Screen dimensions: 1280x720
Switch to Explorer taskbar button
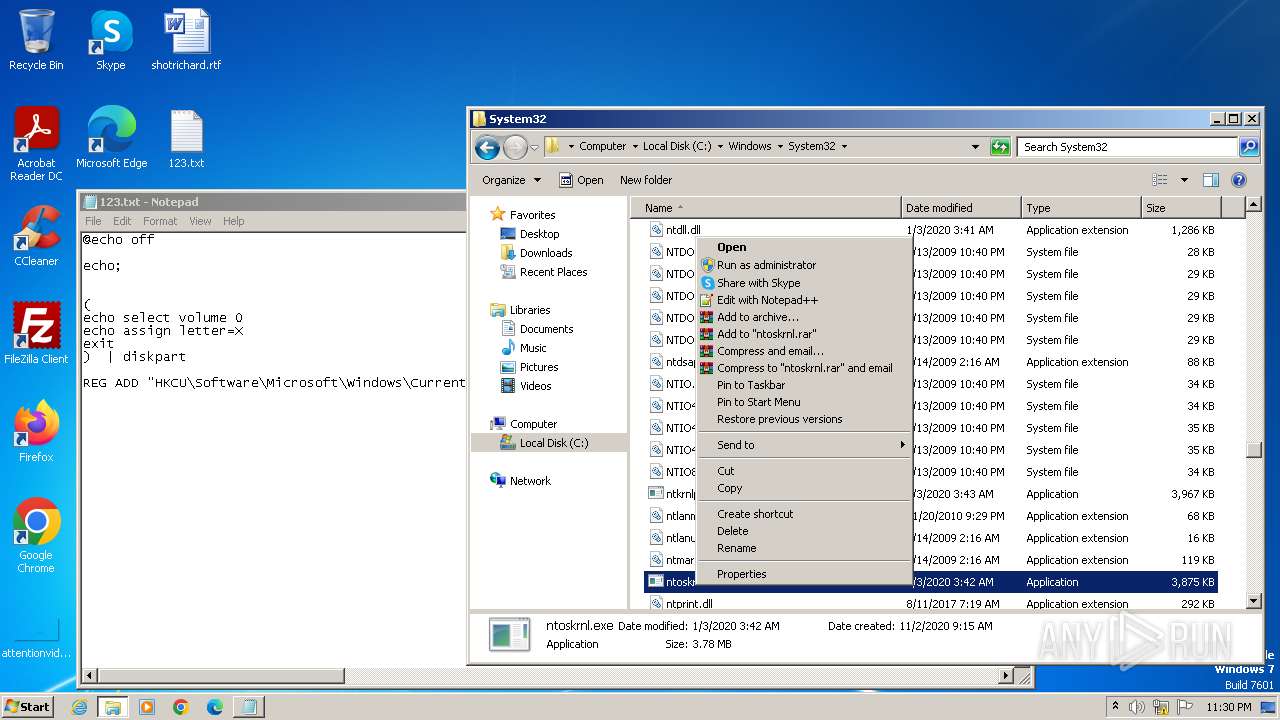113,707
